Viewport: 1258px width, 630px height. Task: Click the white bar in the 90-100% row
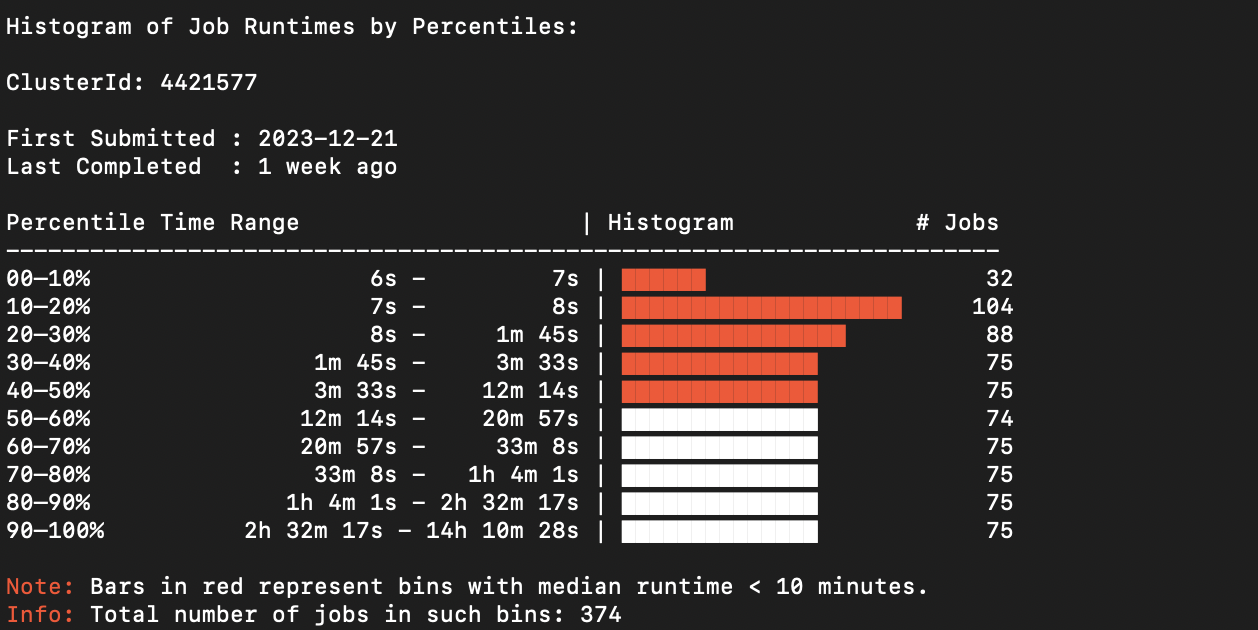719,531
